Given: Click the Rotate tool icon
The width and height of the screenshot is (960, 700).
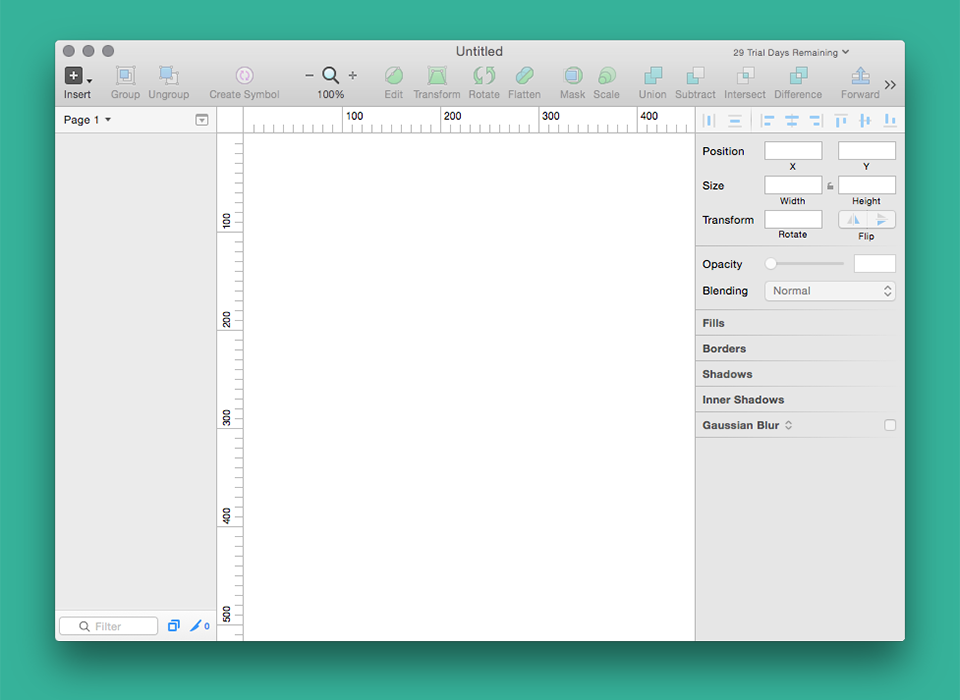Looking at the screenshot, I should coord(484,76).
